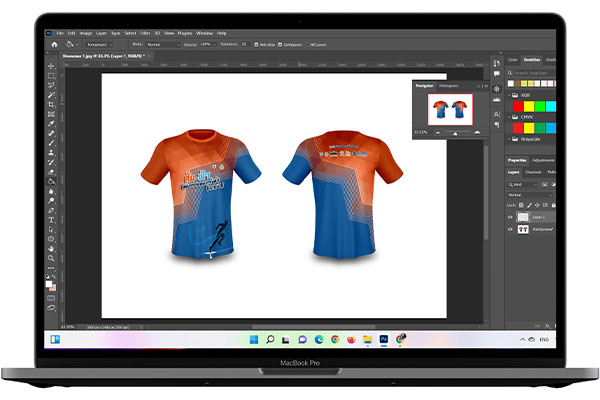This screenshot has width=600, height=400.
Task: Toggle lock transparent pixels
Action: [521, 205]
